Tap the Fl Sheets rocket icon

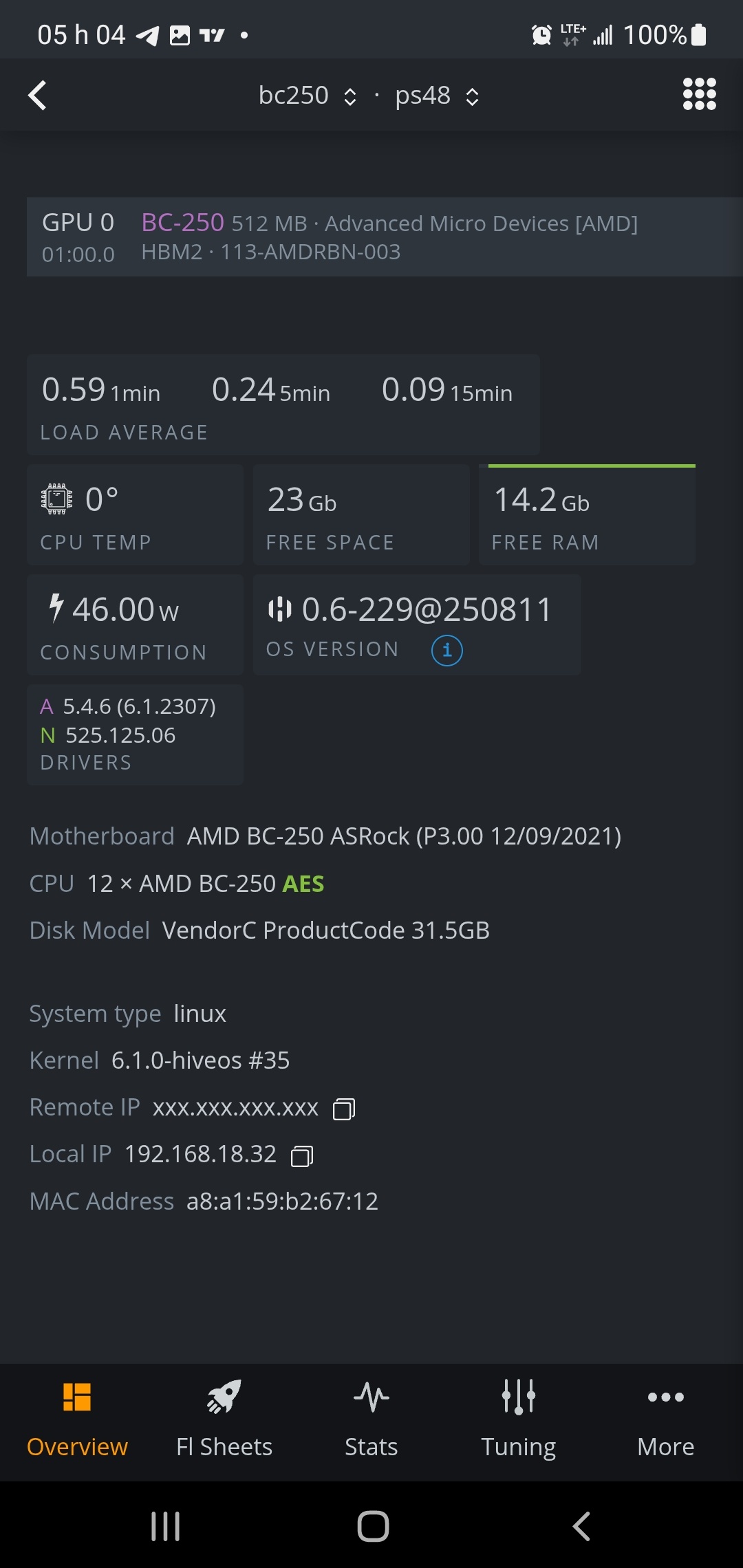tap(224, 1397)
